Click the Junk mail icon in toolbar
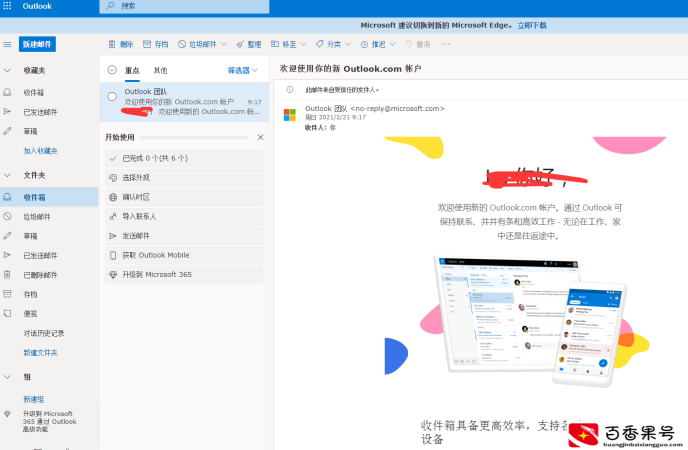The image size is (688, 450). [182, 44]
